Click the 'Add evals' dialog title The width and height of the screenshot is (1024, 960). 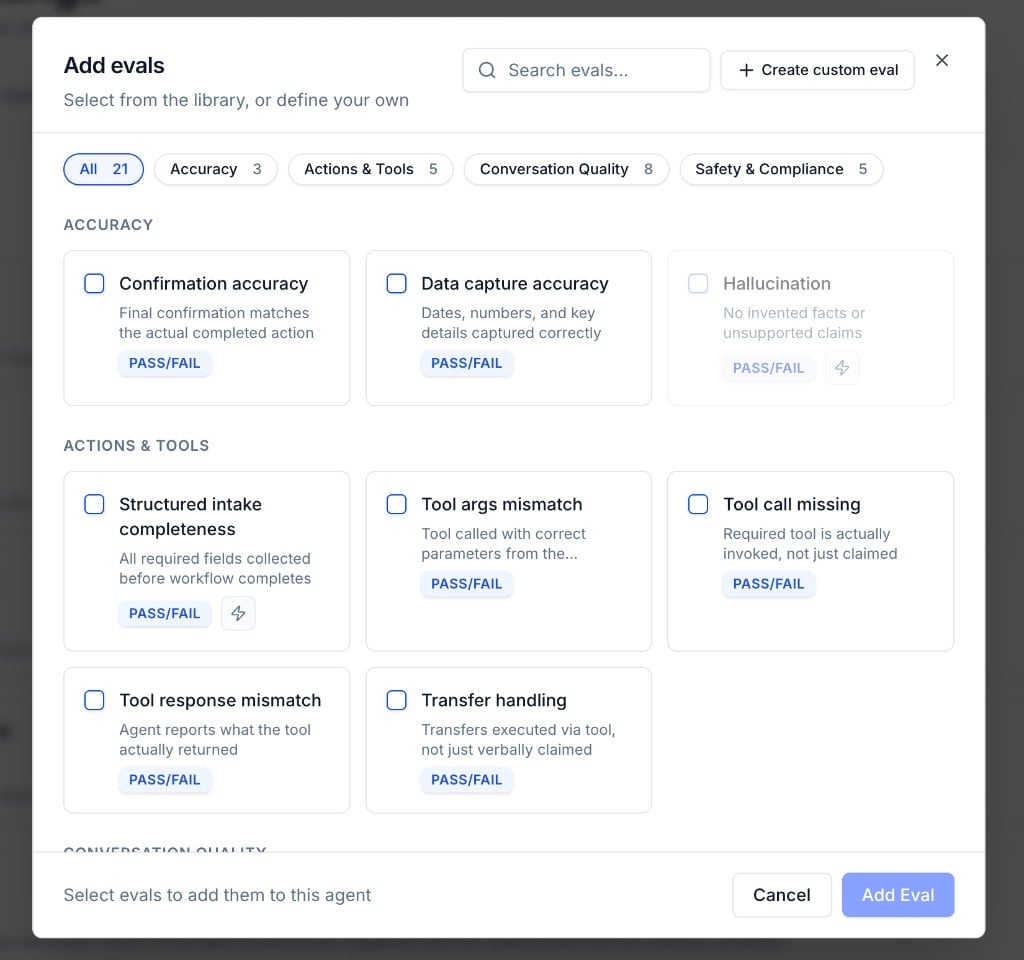click(114, 65)
